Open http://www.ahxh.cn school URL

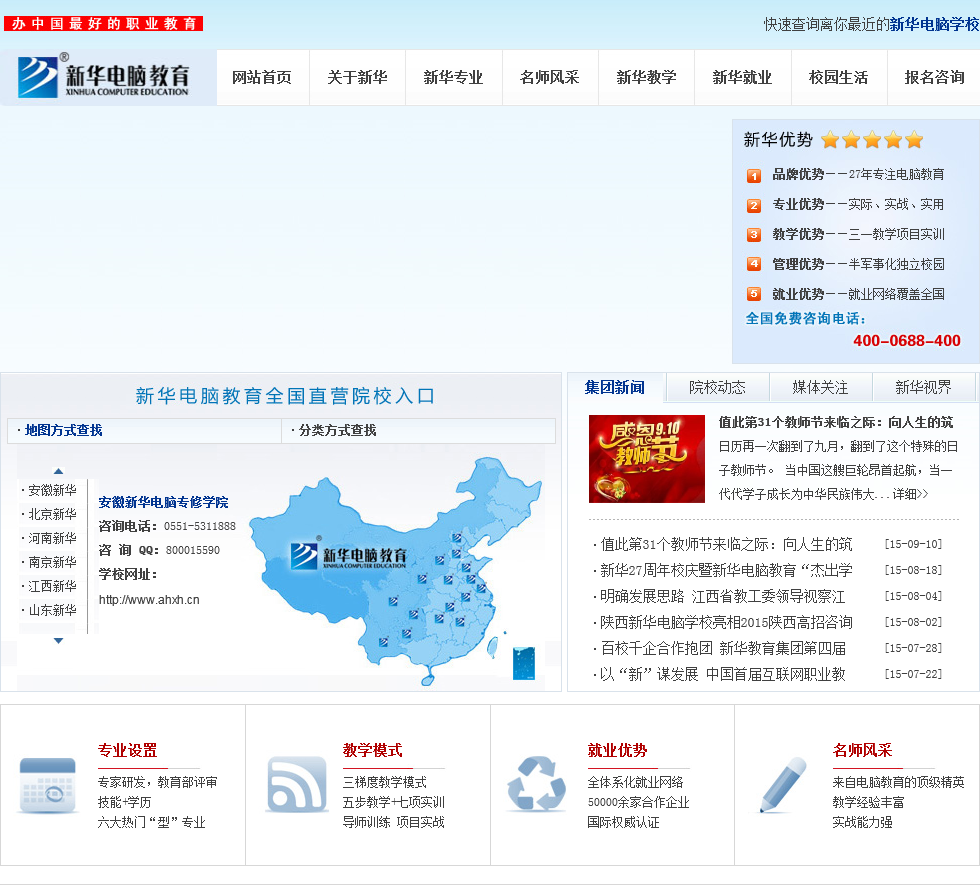149,600
